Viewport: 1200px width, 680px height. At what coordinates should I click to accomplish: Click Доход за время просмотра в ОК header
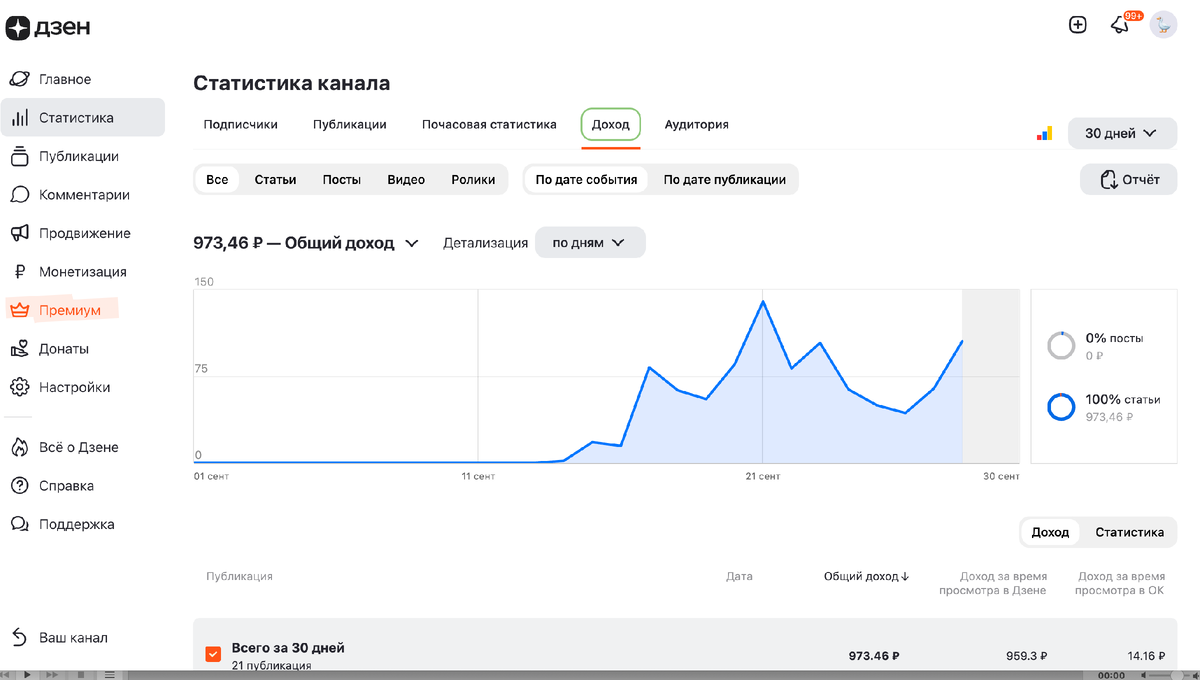click(1120, 583)
